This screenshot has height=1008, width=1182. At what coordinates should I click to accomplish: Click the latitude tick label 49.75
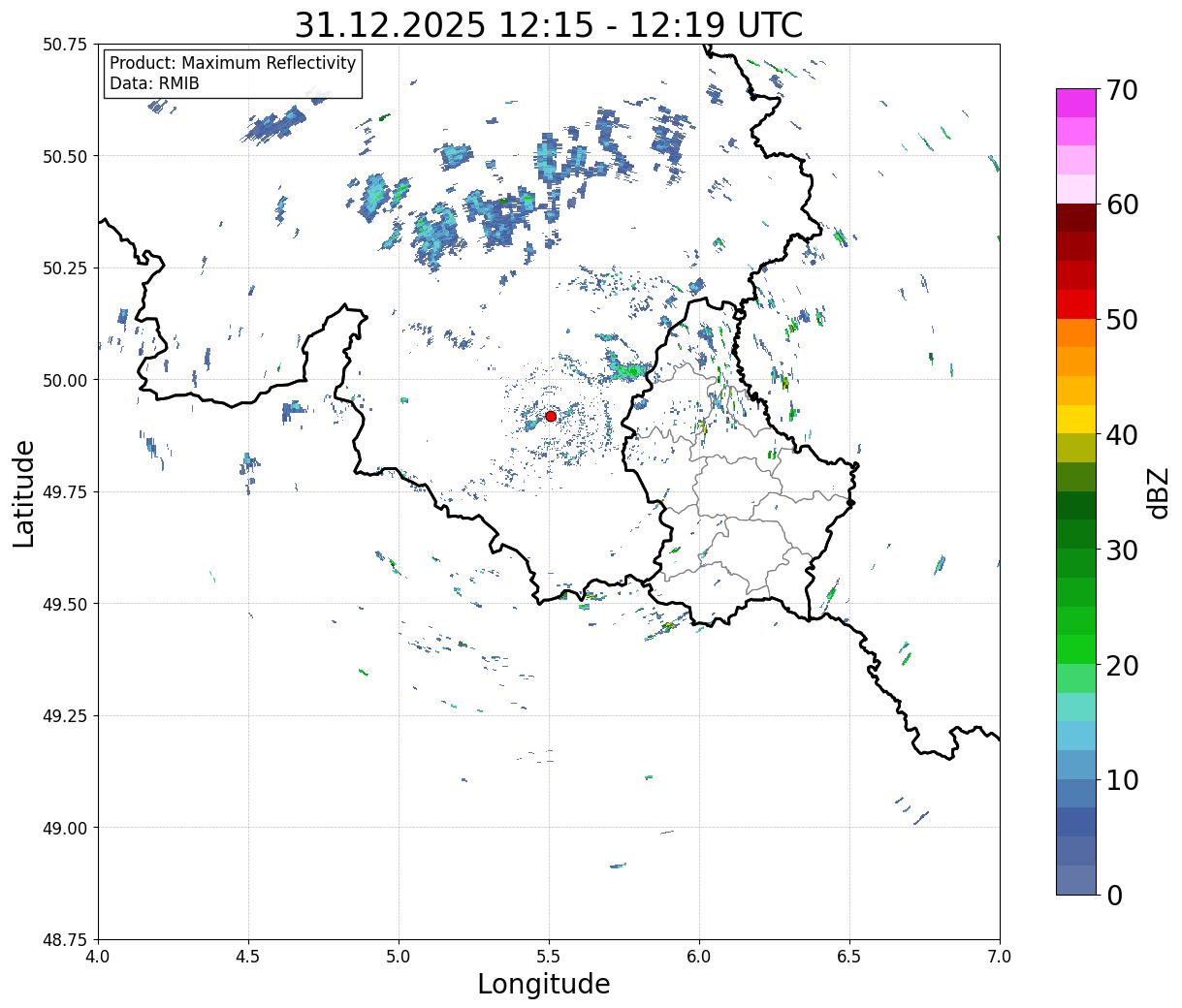click(65, 492)
